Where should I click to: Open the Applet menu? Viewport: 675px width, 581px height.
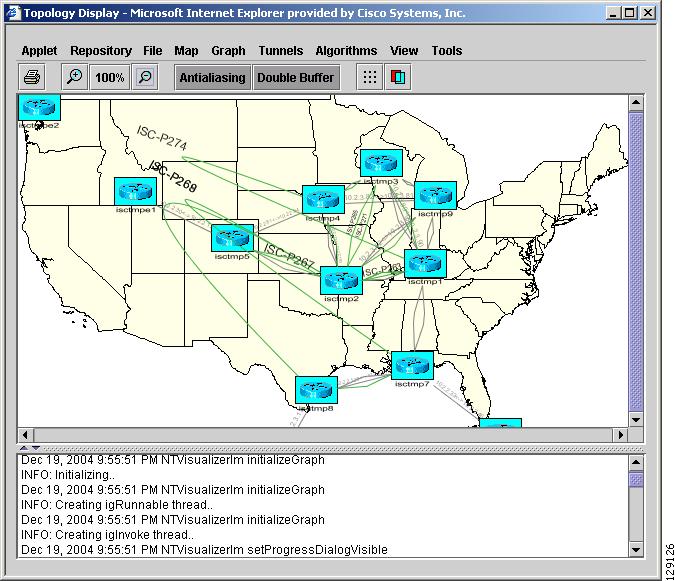click(x=39, y=51)
